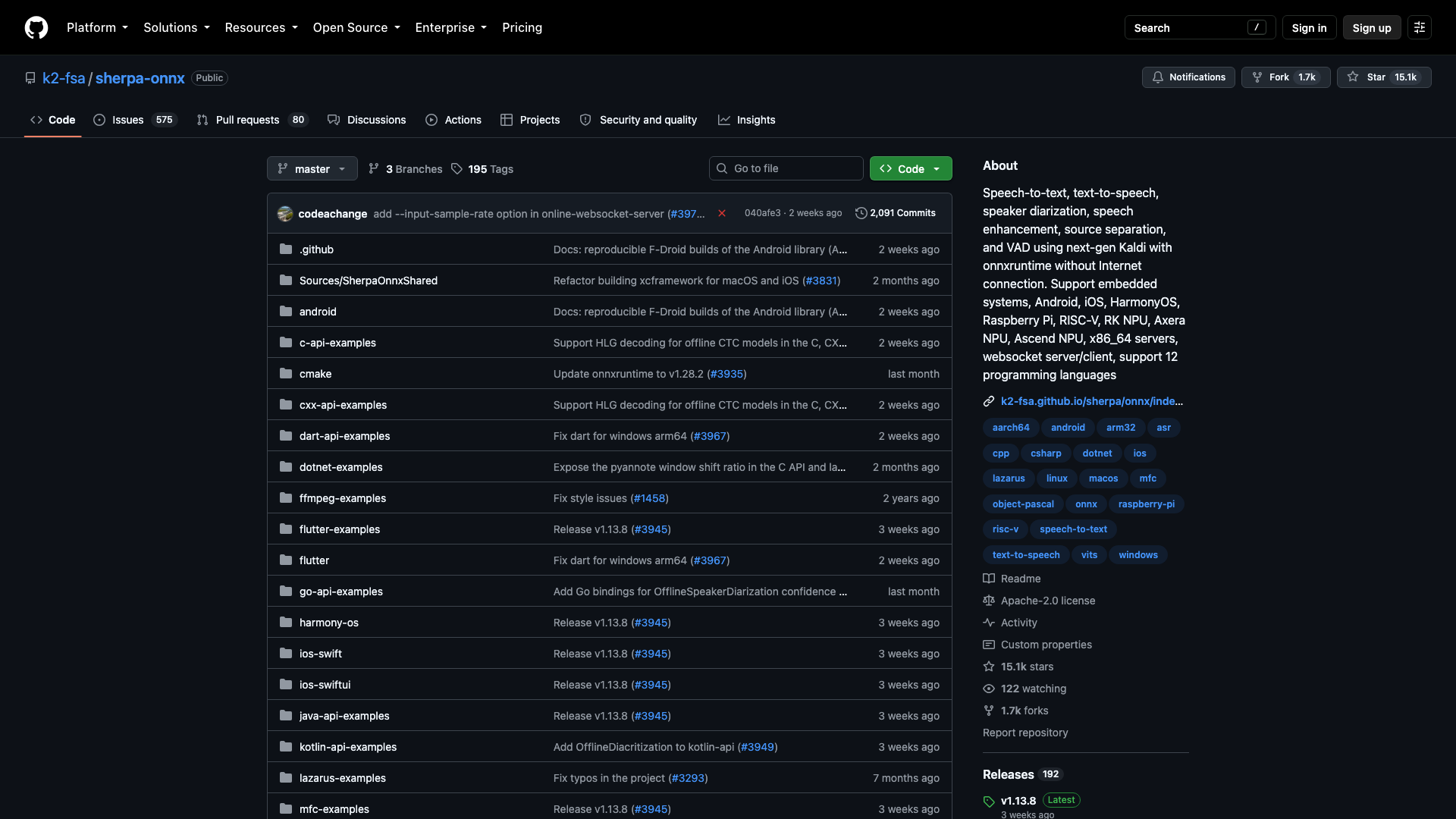Click the folder icon beside dart-api-examples
Image resolution: width=1456 pixels, height=819 pixels.
coord(286,435)
